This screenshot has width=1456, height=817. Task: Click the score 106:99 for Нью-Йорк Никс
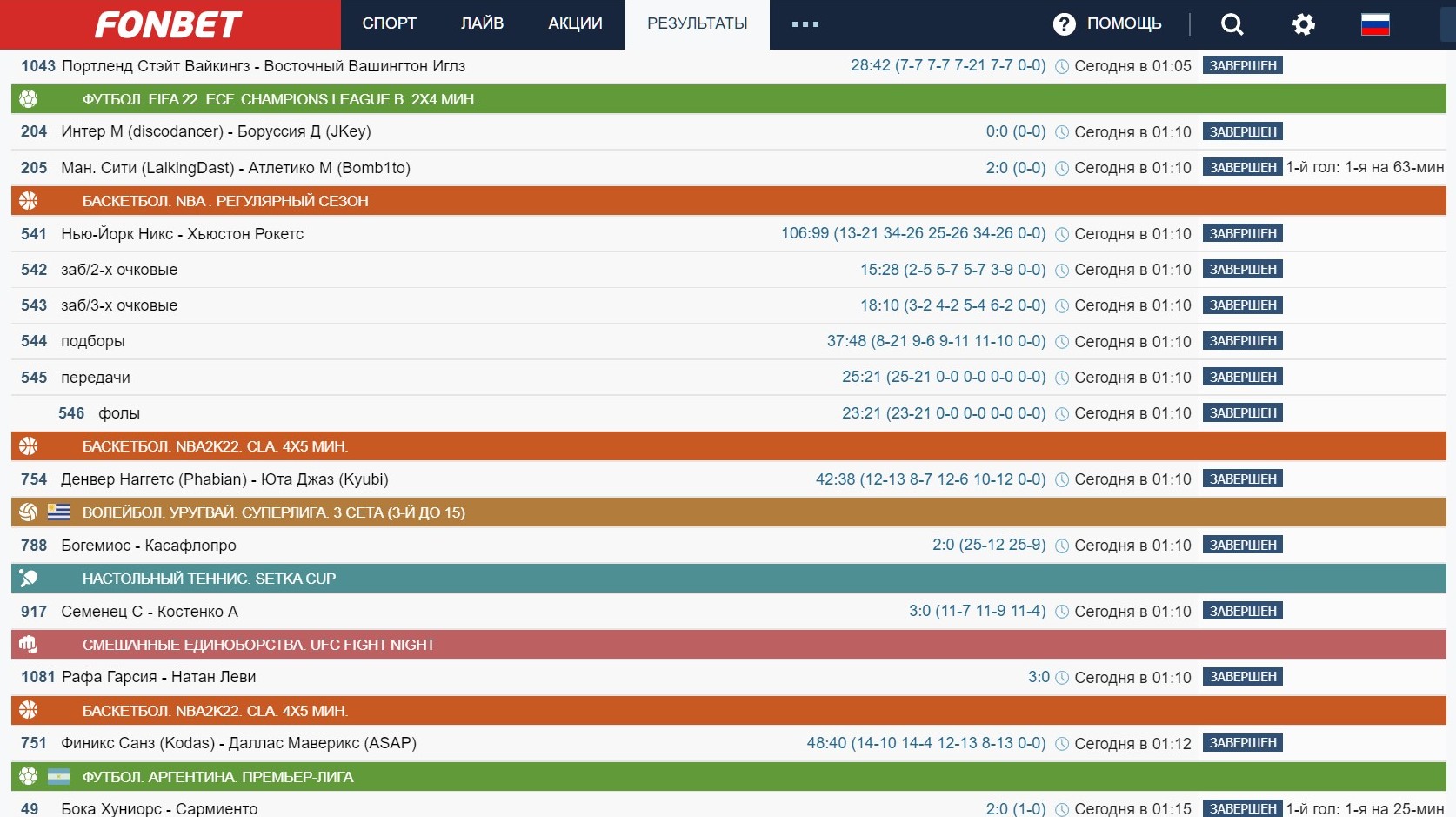913,233
